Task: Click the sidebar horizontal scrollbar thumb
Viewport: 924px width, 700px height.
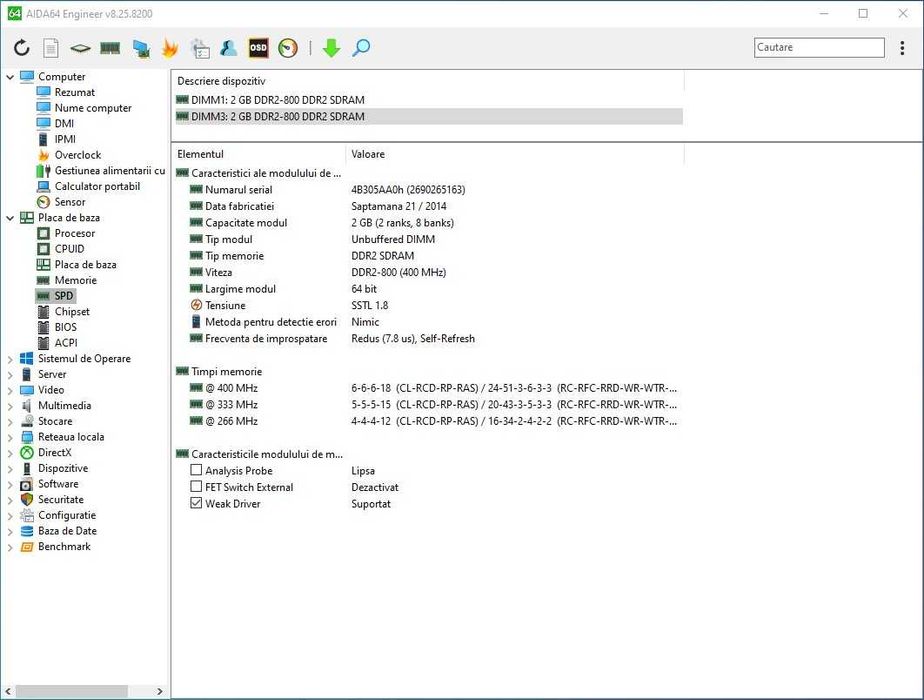Action: point(72,691)
